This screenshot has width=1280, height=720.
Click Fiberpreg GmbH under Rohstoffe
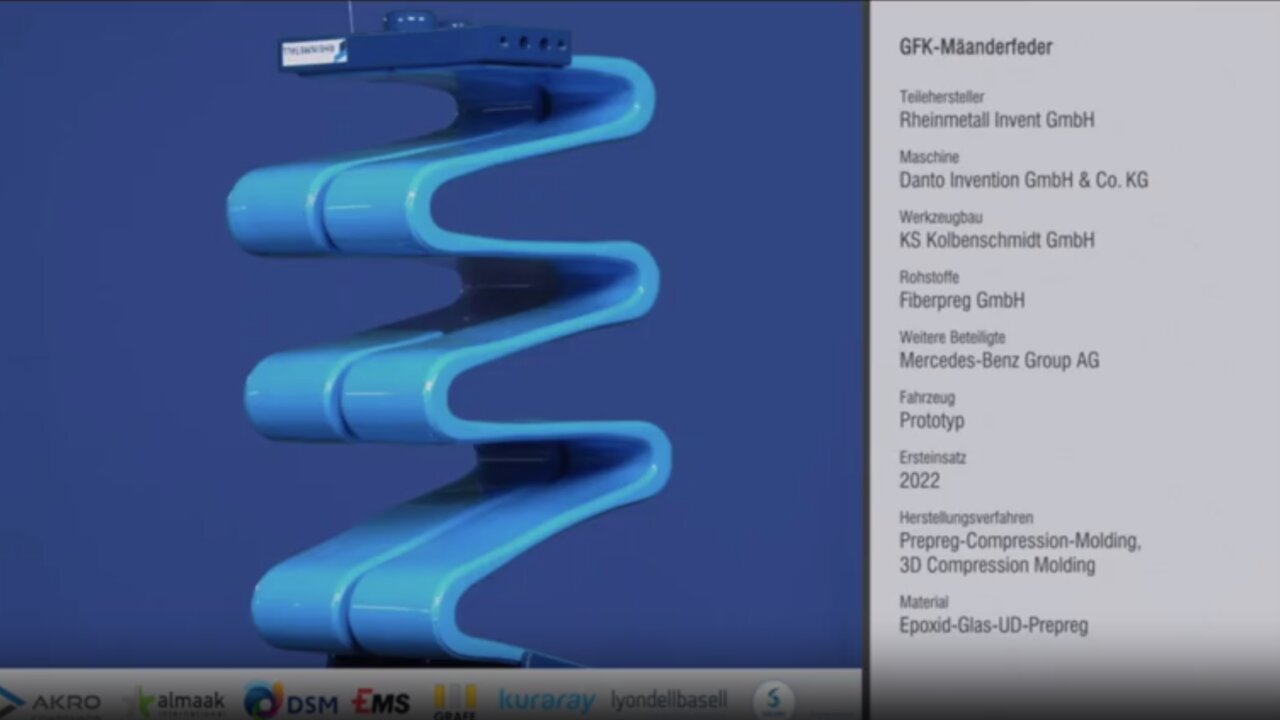click(x=961, y=300)
